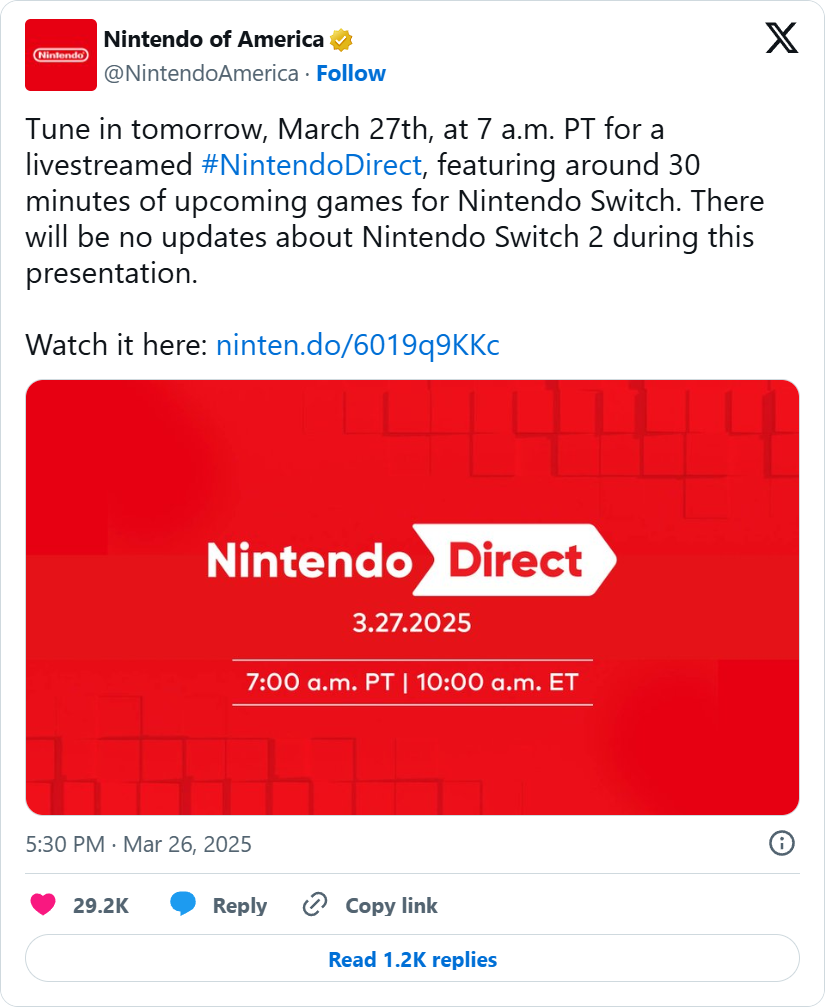Click the chain link icon
Viewport: 825px width, 1007px height.
click(315, 905)
